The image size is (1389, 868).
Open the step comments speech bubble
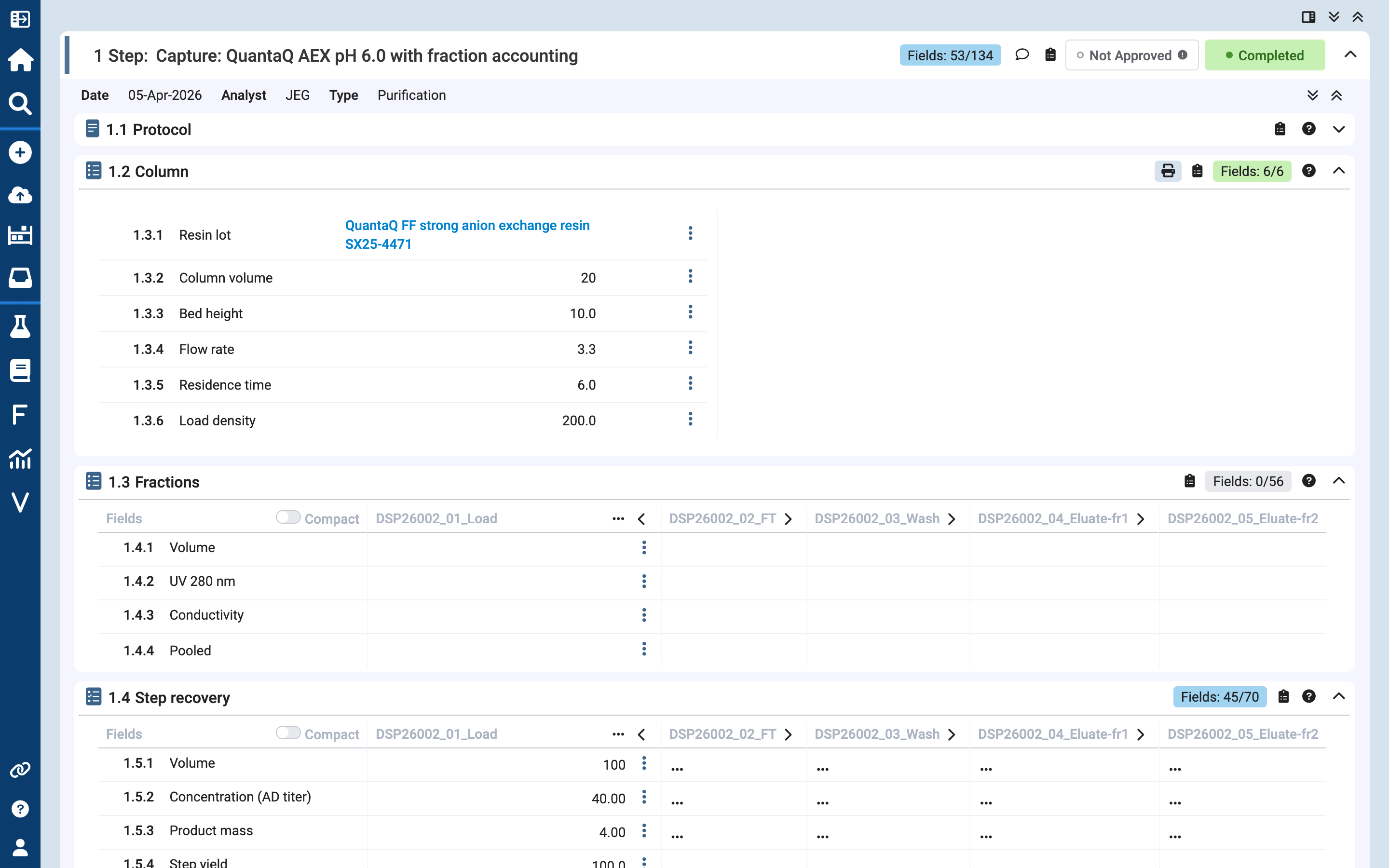(x=1021, y=55)
